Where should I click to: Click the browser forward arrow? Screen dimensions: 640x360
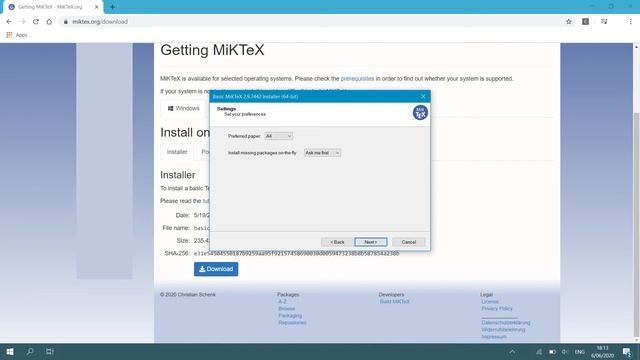pos(22,22)
